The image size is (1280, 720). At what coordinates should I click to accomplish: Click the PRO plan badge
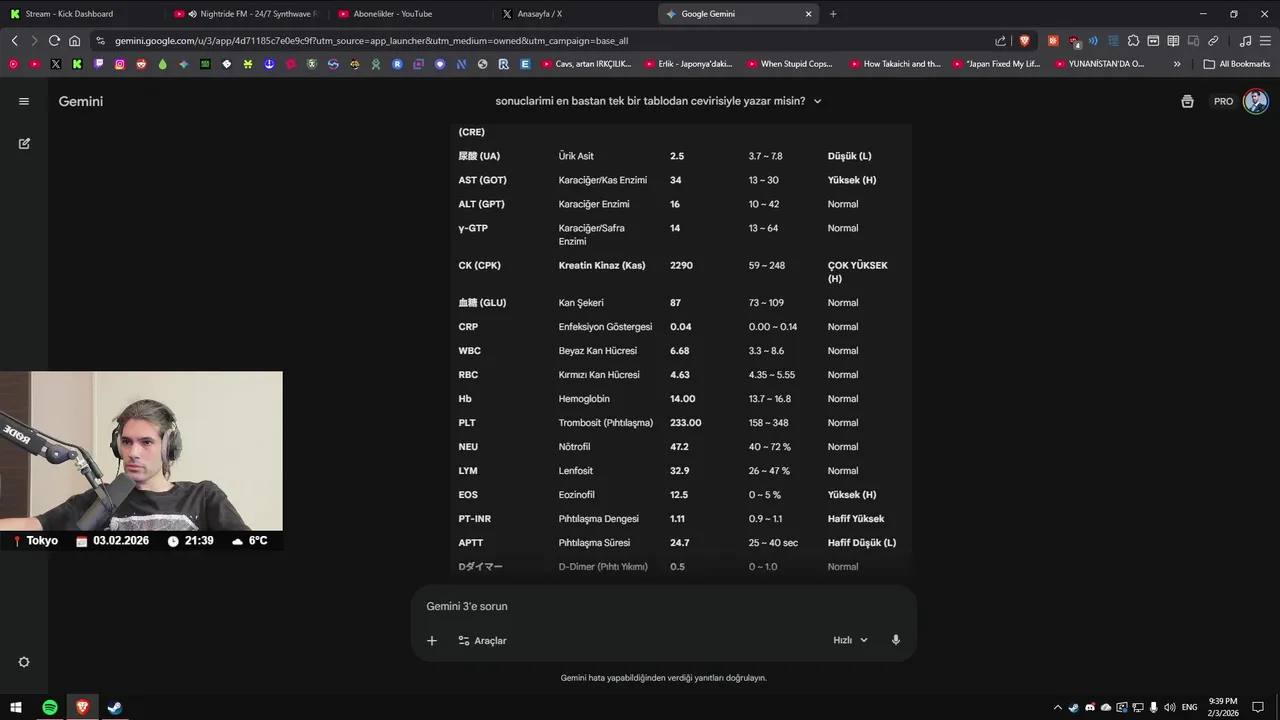[x=1223, y=101]
